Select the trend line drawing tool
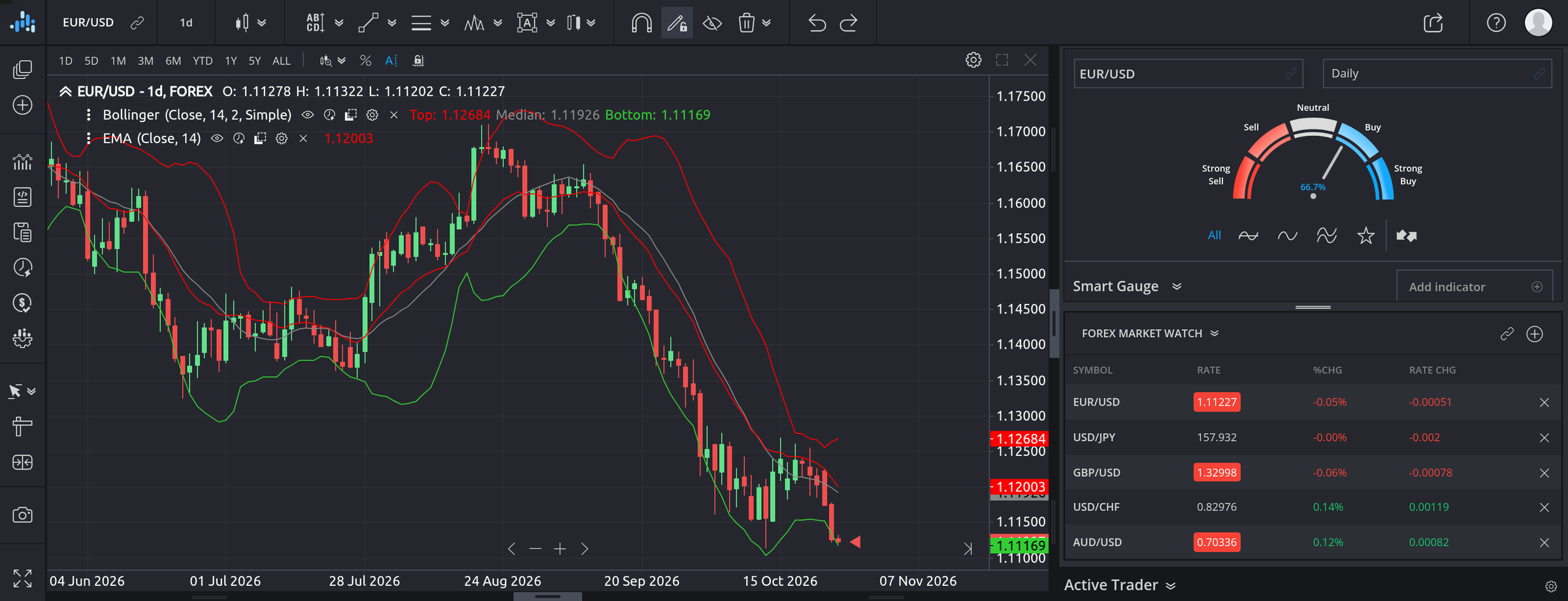Viewport: 1568px width, 601px height. coord(368,23)
